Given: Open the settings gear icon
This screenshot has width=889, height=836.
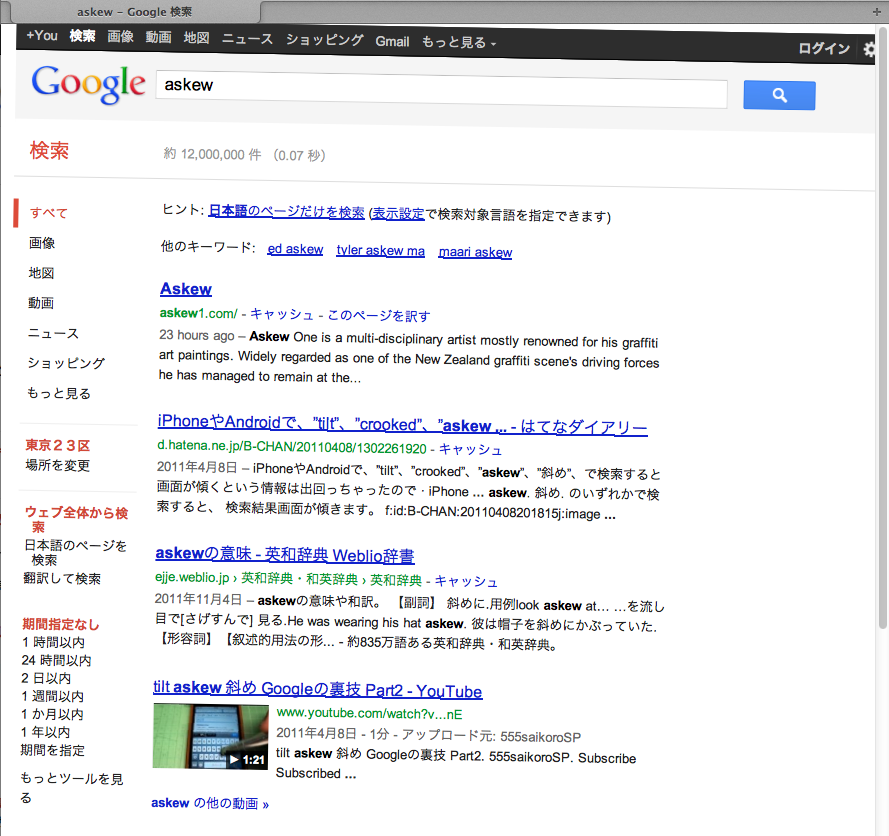Looking at the screenshot, I should pos(869,50).
